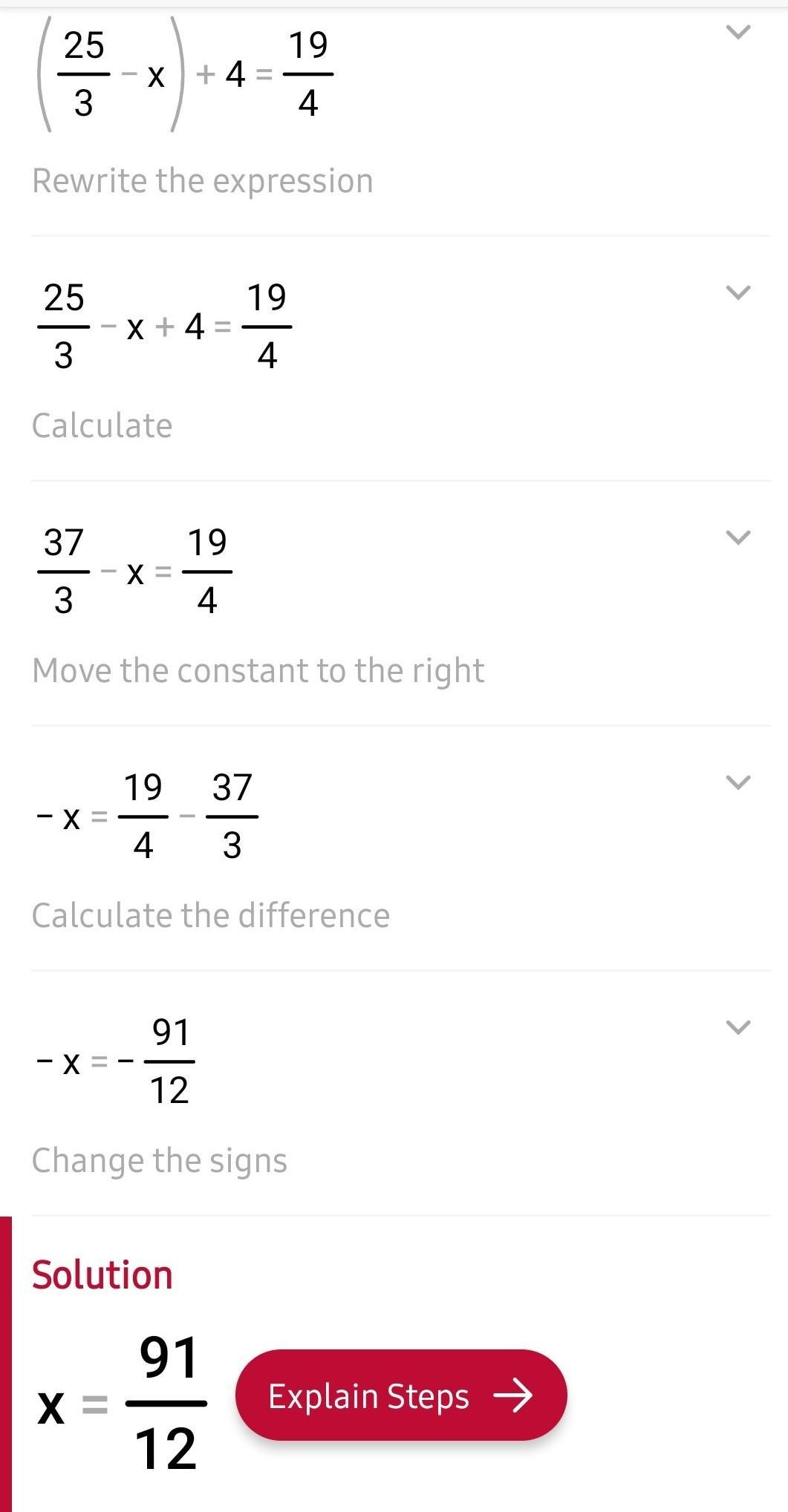This screenshot has width=788, height=1512.
Task: Tap the final answer x = 91/12
Action: coord(122,1403)
